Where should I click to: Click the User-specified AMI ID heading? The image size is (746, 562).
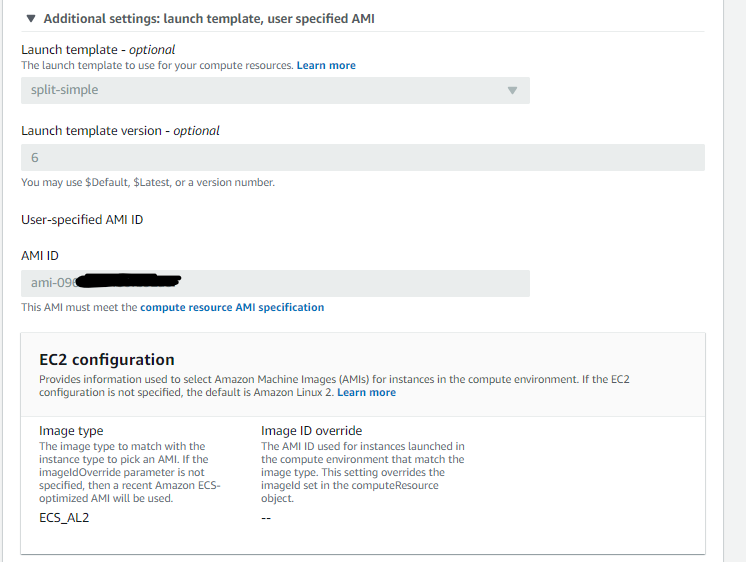(82, 219)
